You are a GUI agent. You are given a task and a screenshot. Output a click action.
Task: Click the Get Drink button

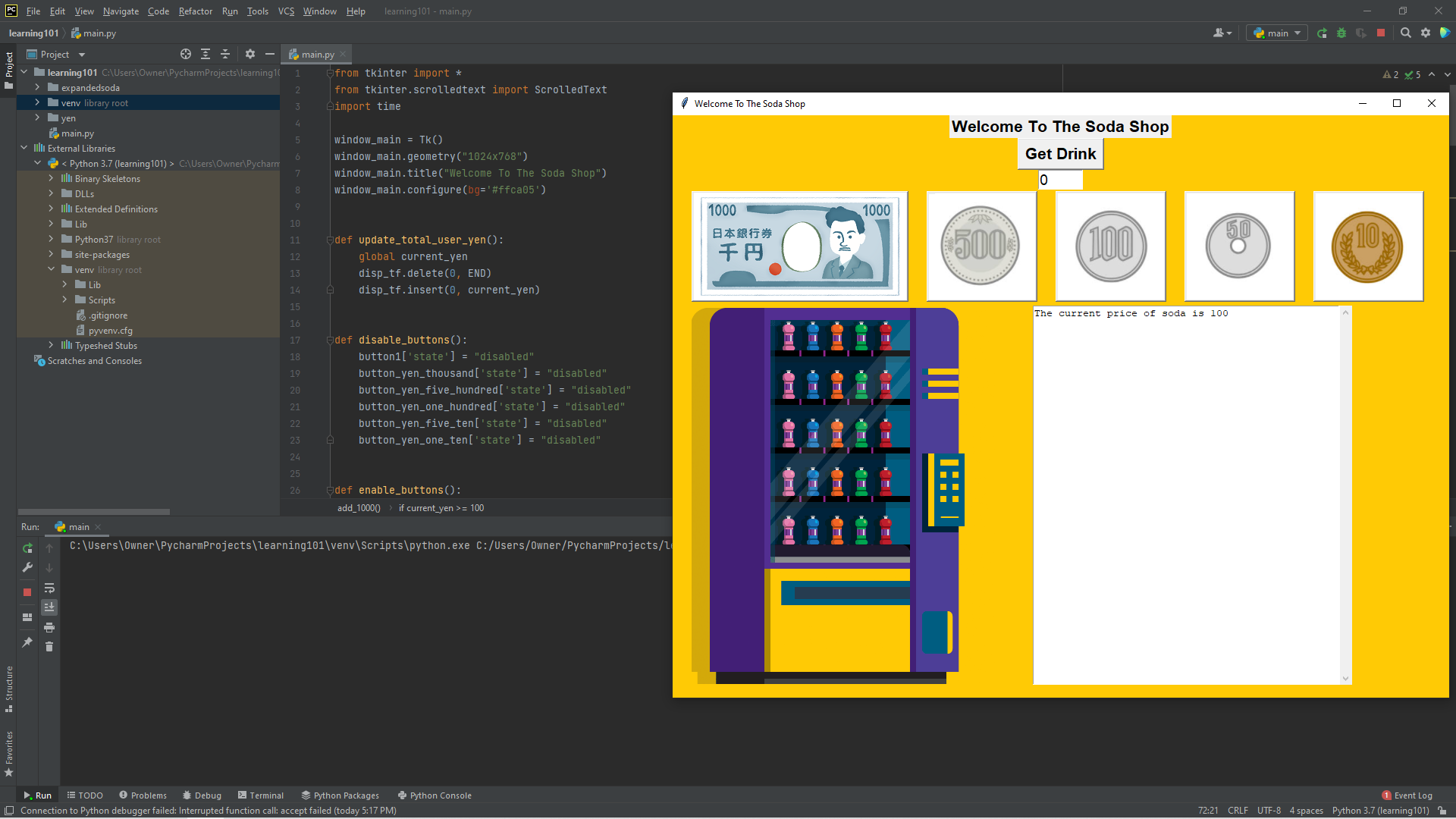click(1060, 154)
